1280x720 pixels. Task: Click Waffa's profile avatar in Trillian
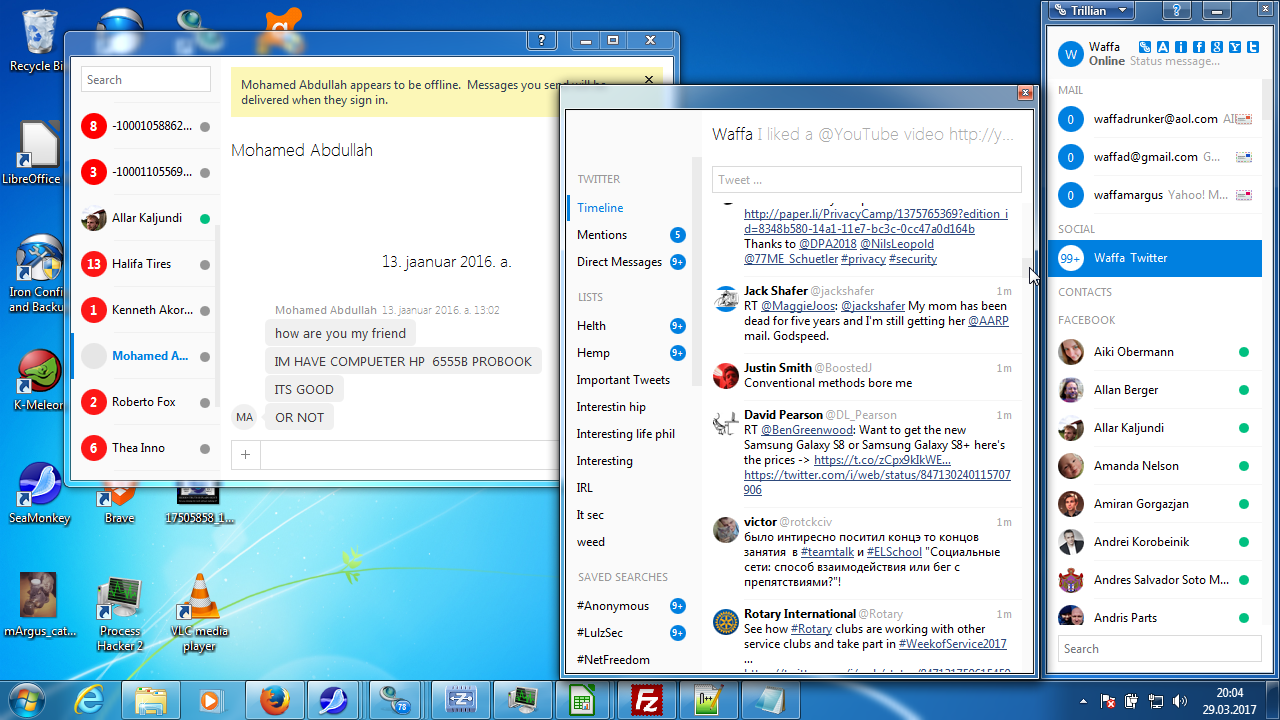1071,54
